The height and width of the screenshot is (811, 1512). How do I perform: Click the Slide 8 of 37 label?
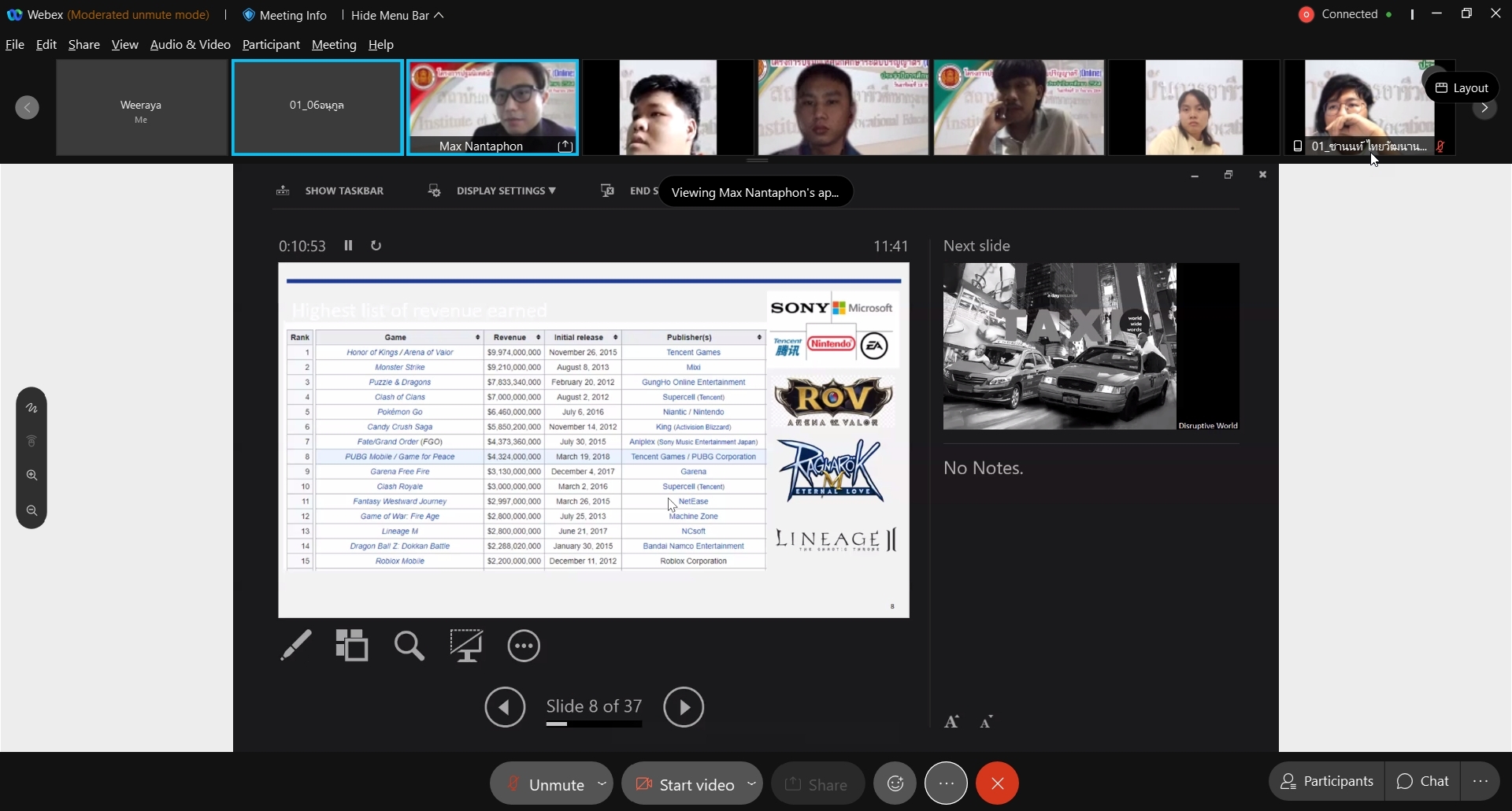[595, 705]
